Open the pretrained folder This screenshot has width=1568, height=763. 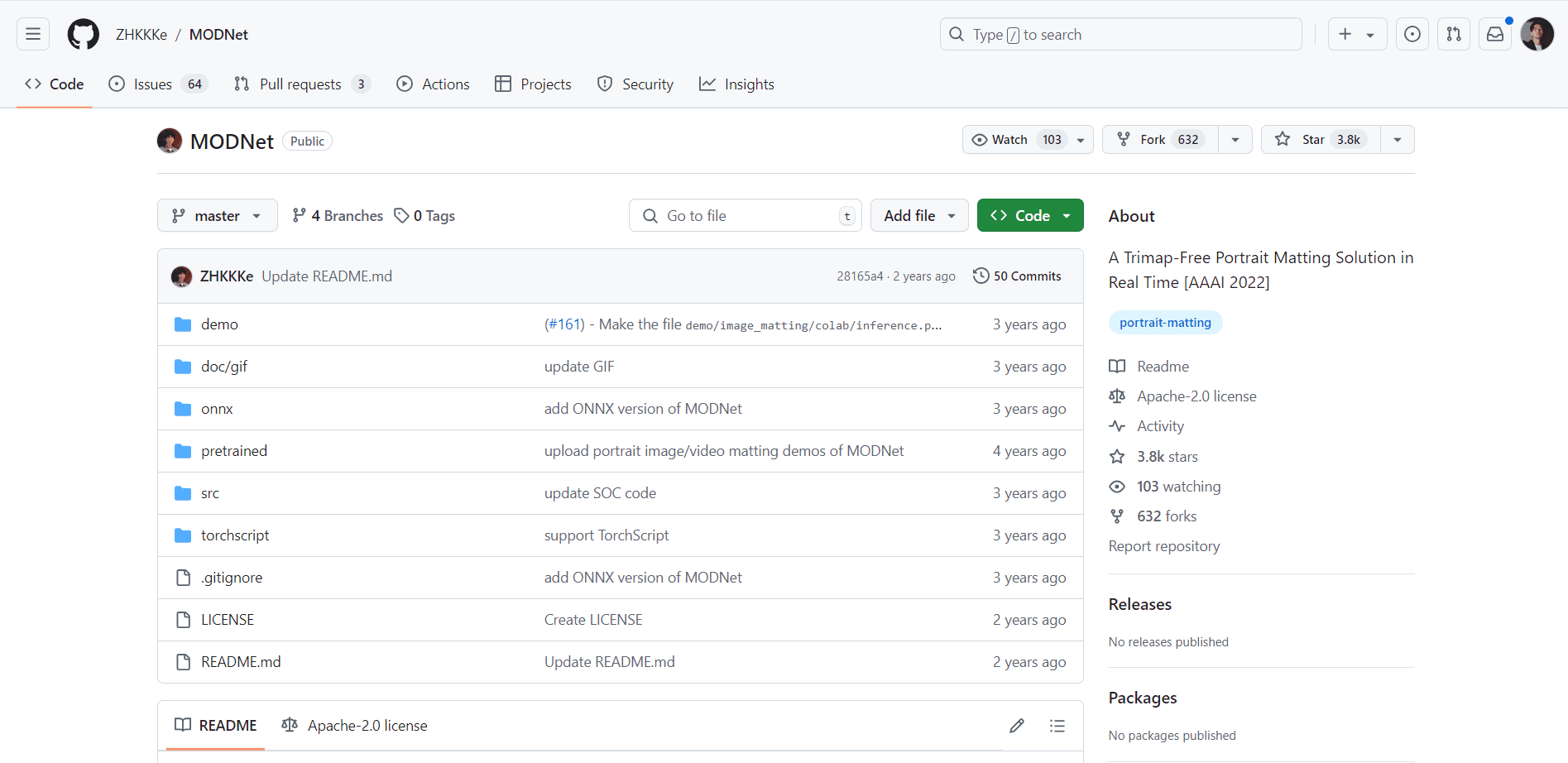click(x=234, y=450)
